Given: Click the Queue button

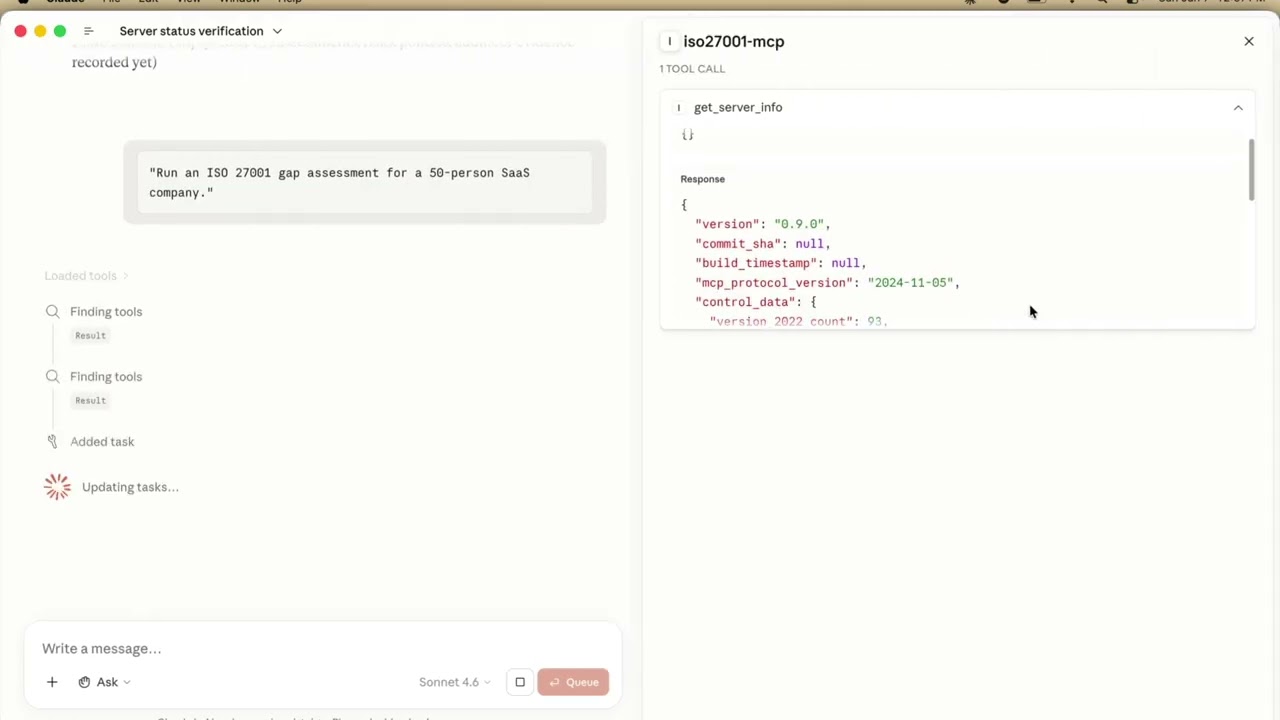Looking at the screenshot, I should tap(573, 682).
